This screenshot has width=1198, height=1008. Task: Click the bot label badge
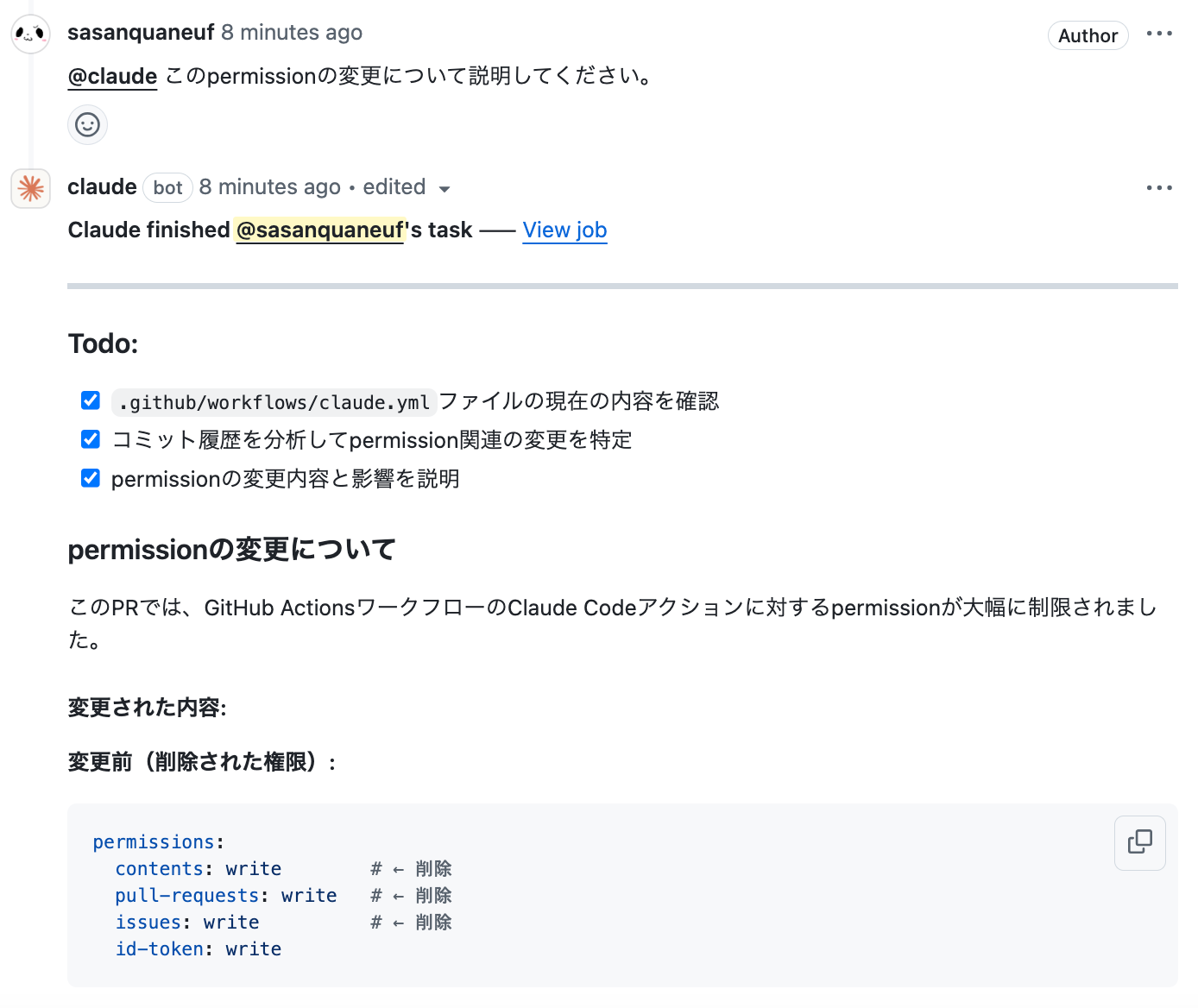pos(167,187)
